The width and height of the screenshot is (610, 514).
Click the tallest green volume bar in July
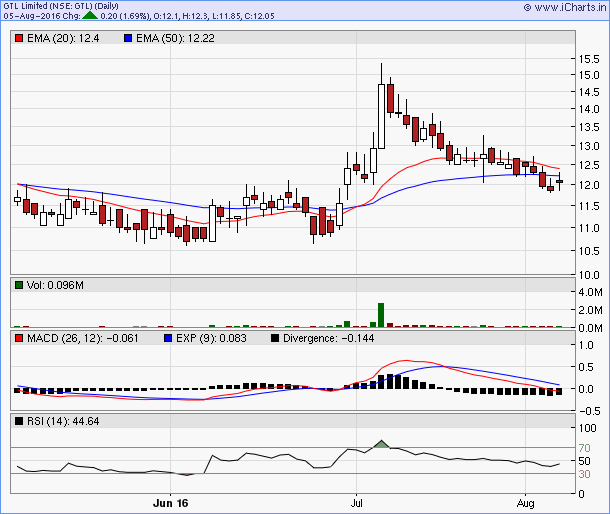pos(381,315)
